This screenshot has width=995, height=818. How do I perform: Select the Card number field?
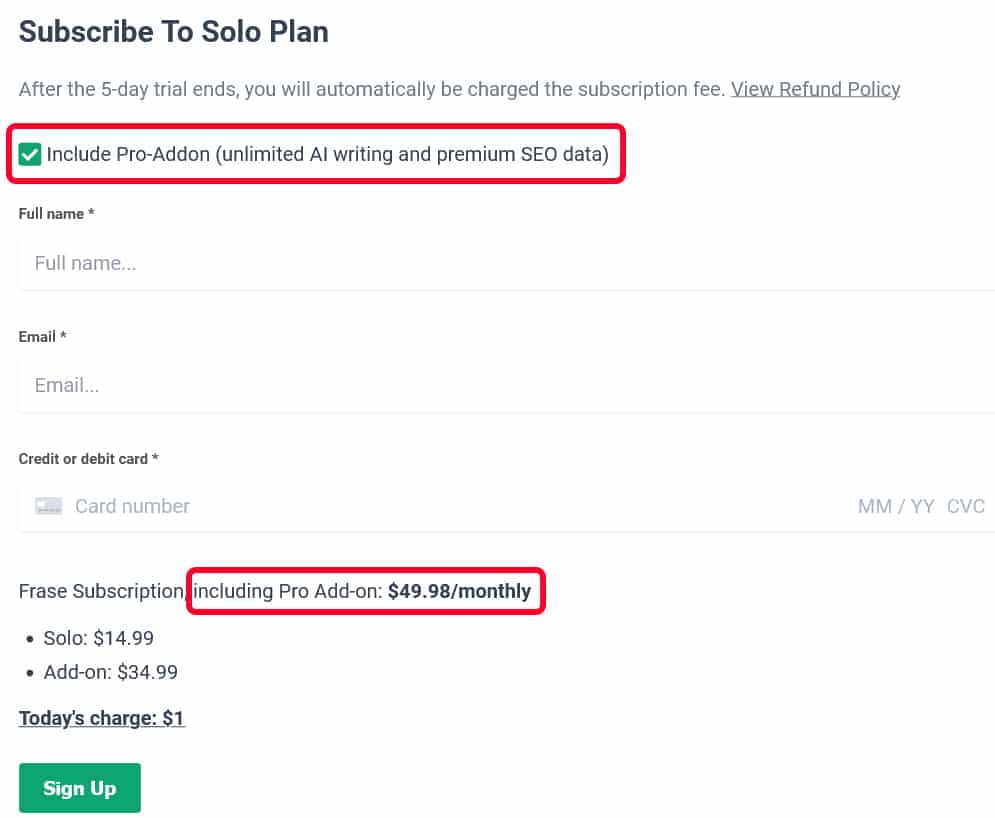click(400, 506)
